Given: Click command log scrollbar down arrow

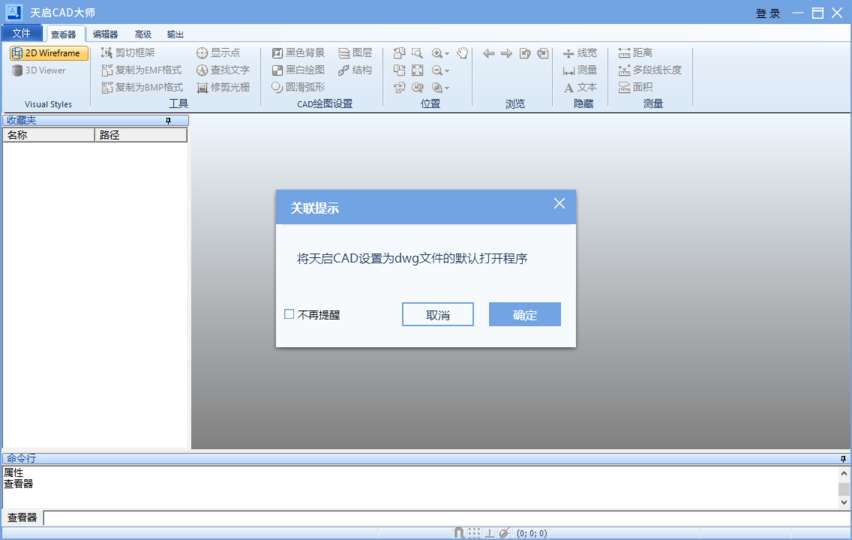Looking at the screenshot, I should (844, 503).
